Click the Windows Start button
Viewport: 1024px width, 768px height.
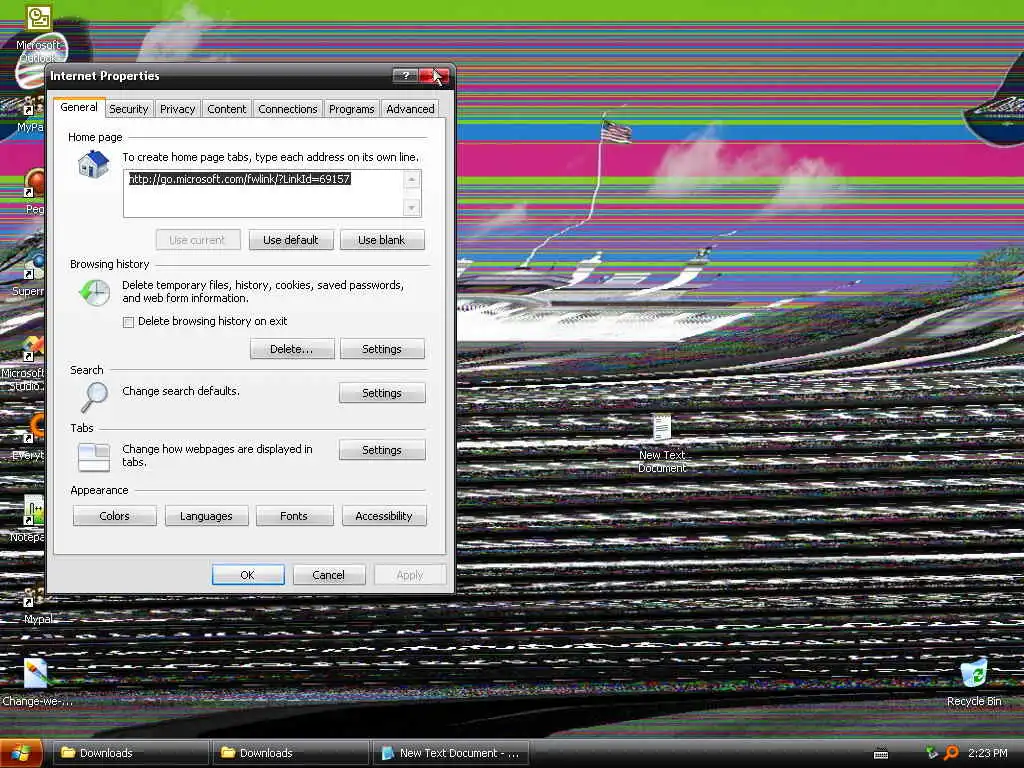(x=21, y=753)
